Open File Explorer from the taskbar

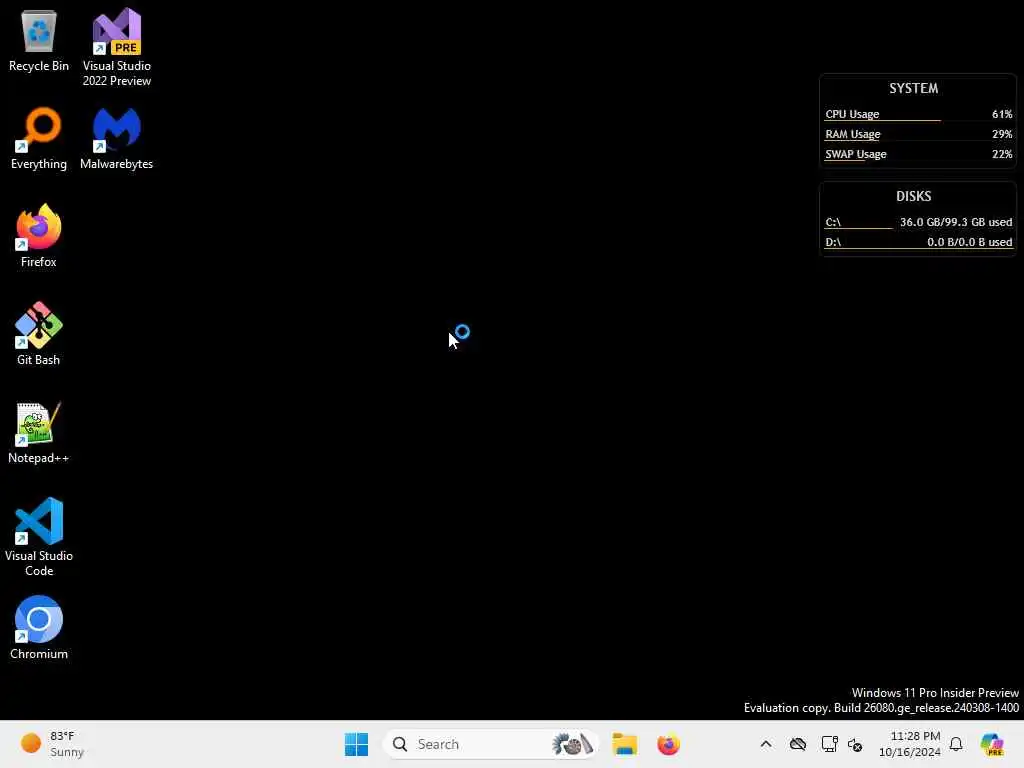coord(624,744)
